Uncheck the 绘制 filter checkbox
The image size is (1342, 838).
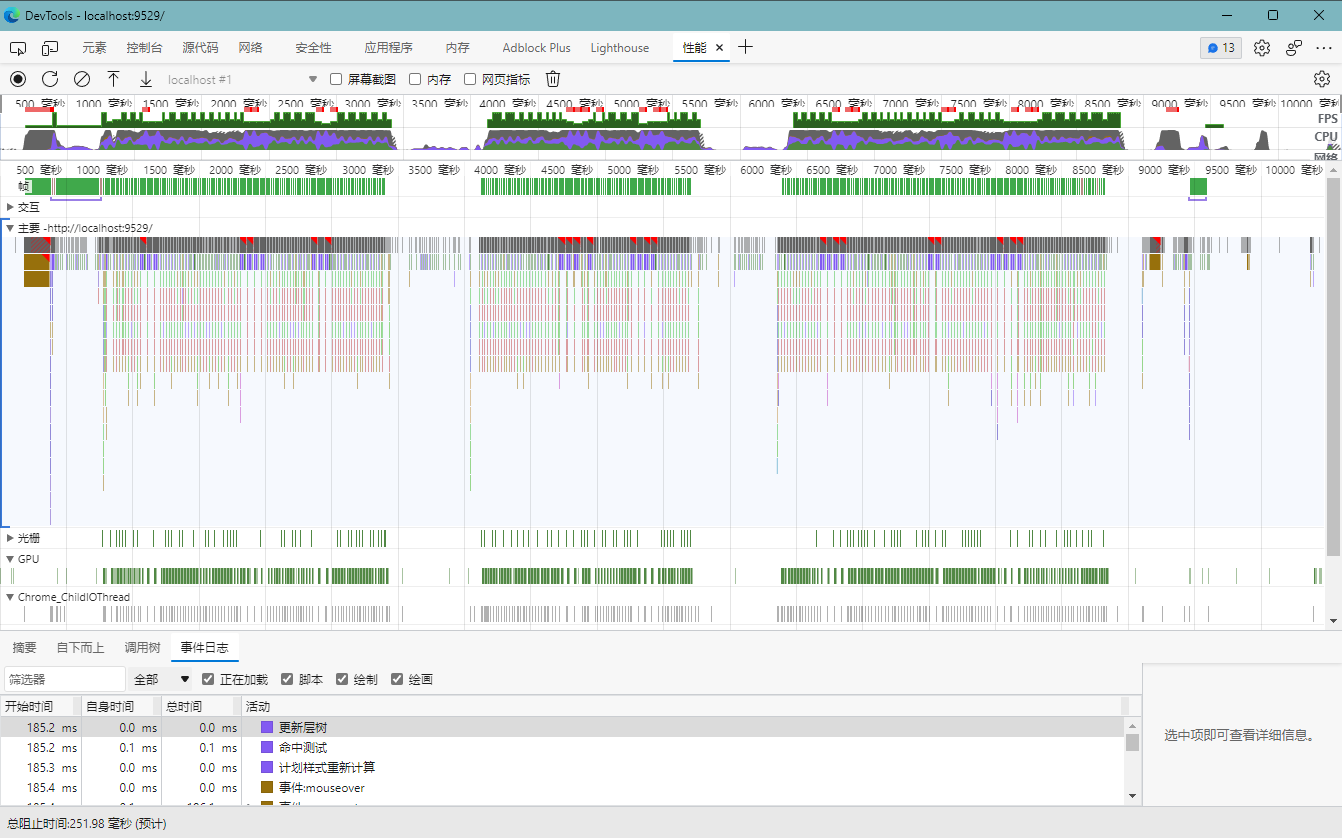(x=342, y=679)
